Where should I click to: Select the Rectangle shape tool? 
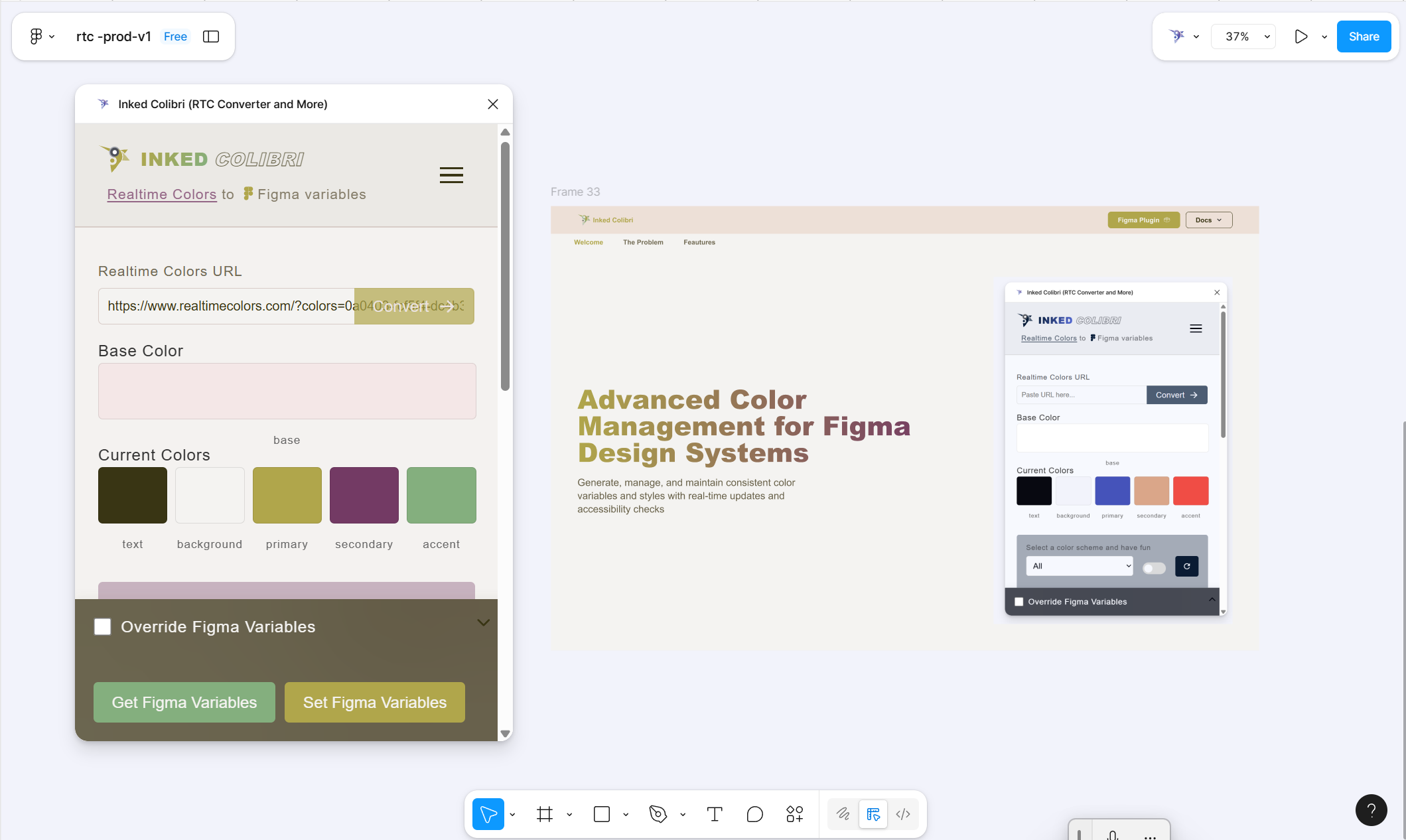tap(602, 814)
